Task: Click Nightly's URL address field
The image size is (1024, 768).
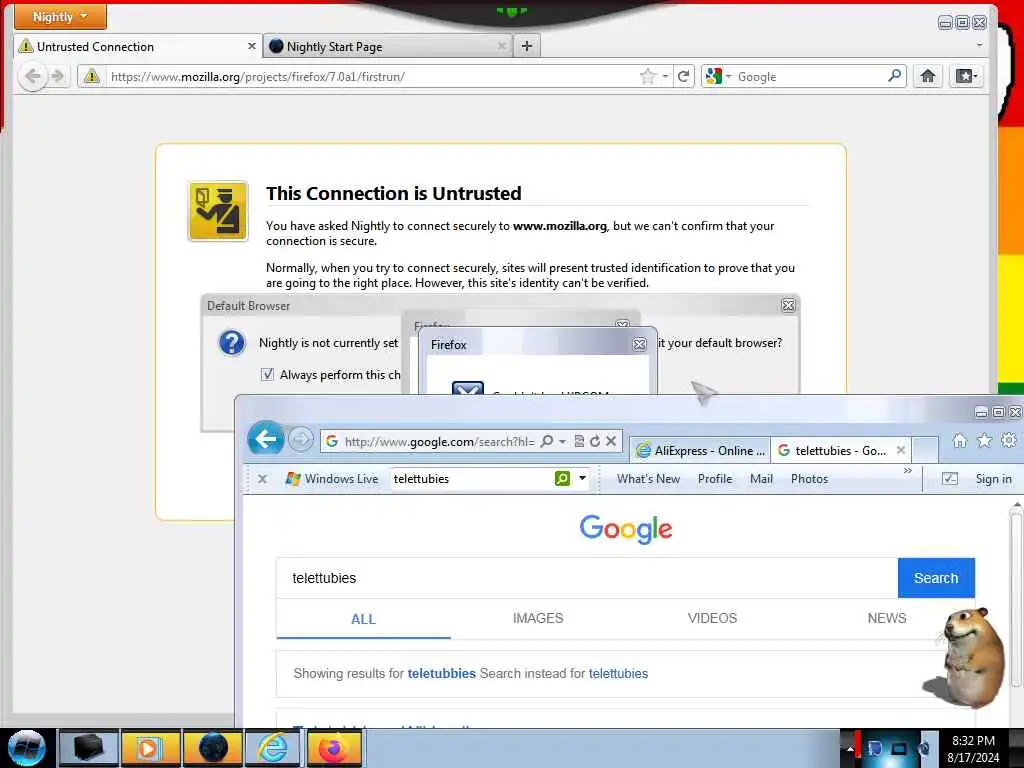Action: click(x=372, y=76)
